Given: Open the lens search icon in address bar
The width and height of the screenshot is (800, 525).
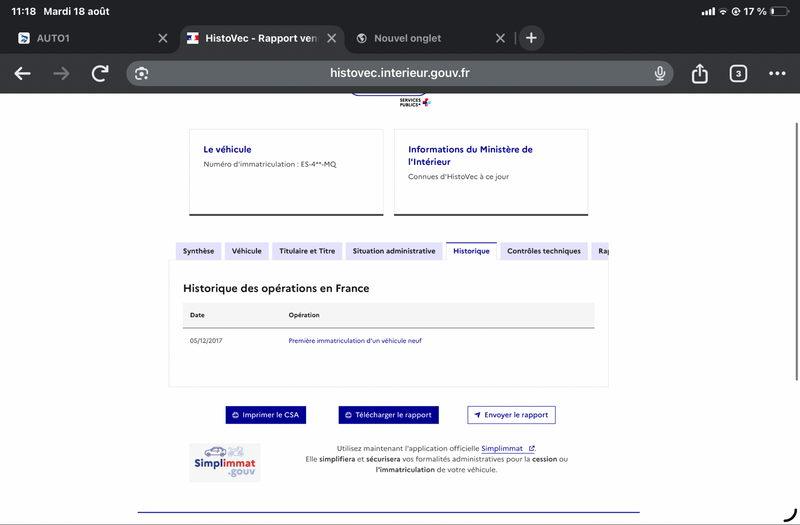Looking at the screenshot, I should pyautogui.click(x=141, y=73).
